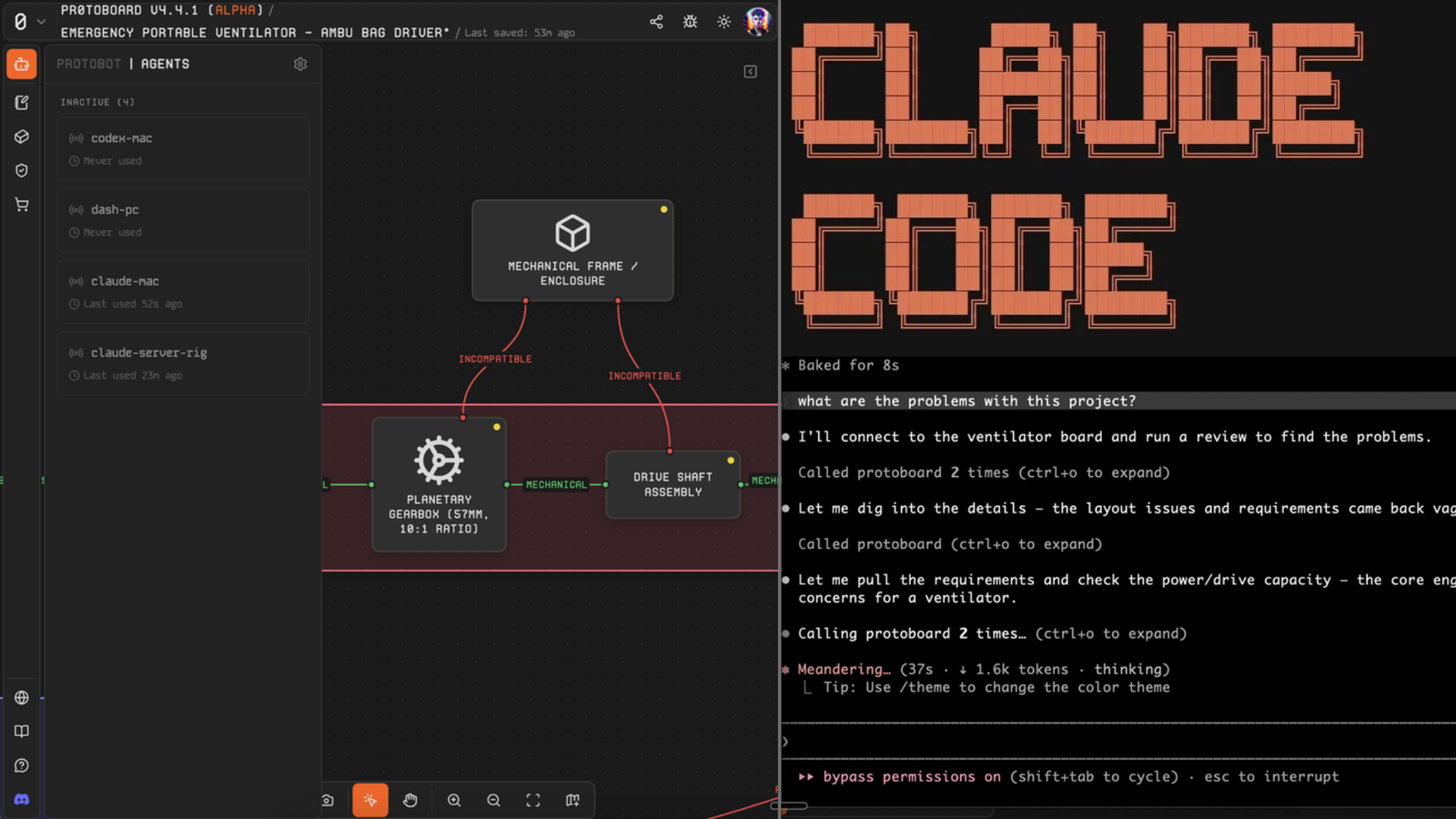
Task: Activate the hand pan tool
Action: pos(410,800)
